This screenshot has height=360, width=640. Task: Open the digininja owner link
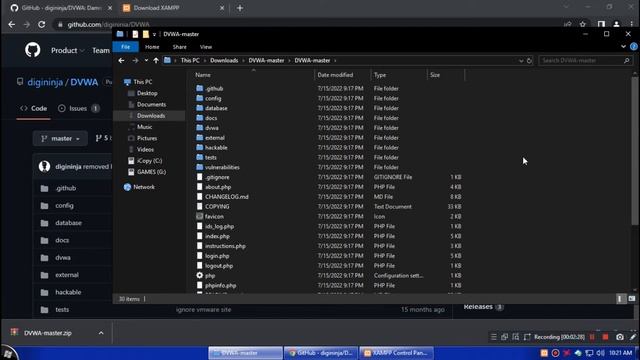pos(45,82)
